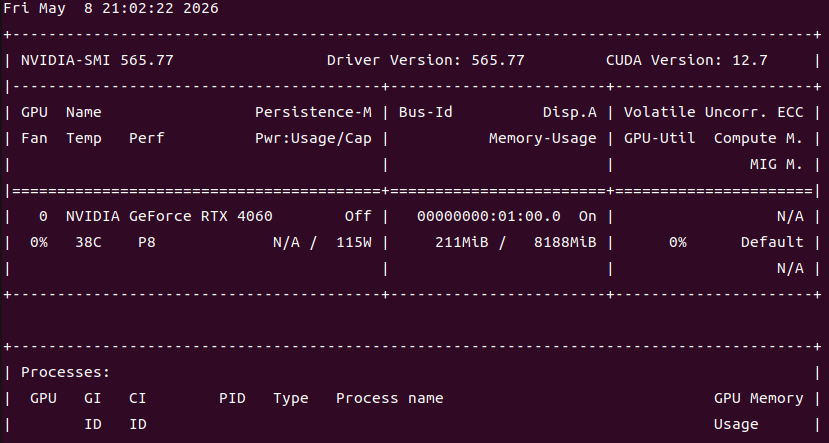Viewport: 829px width, 443px height.
Task: Click the temperature value 38C
Action: click(88, 242)
